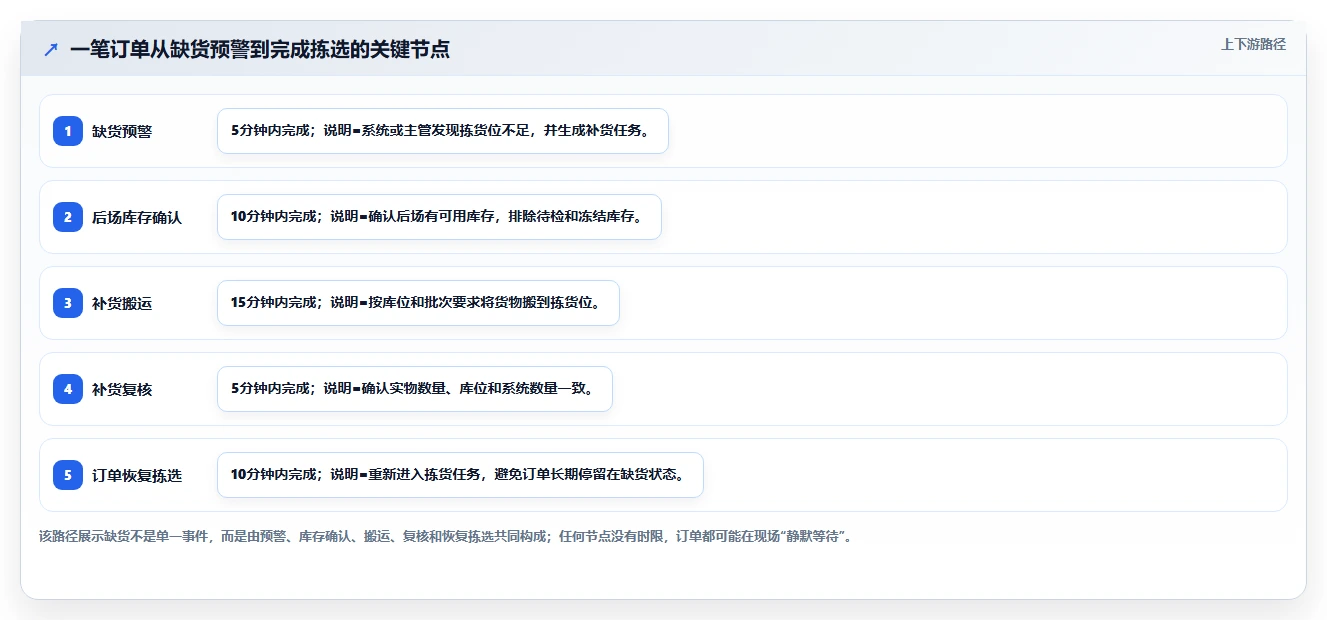Click the 后场库存确认 step label
The width and height of the screenshot is (1327, 620).
point(137,217)
